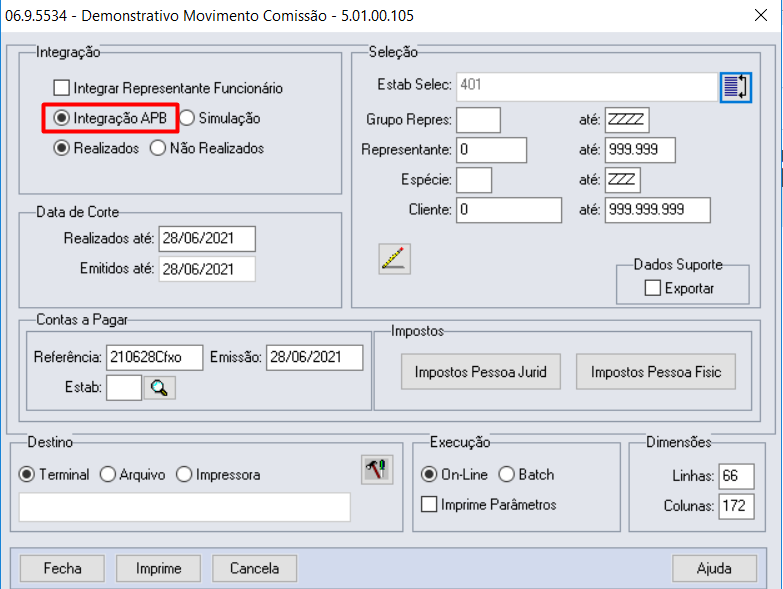Click the Referência field 210628Cfxo
The height and width of the screenshot is (589, 783).
click(x=155, y=358)
